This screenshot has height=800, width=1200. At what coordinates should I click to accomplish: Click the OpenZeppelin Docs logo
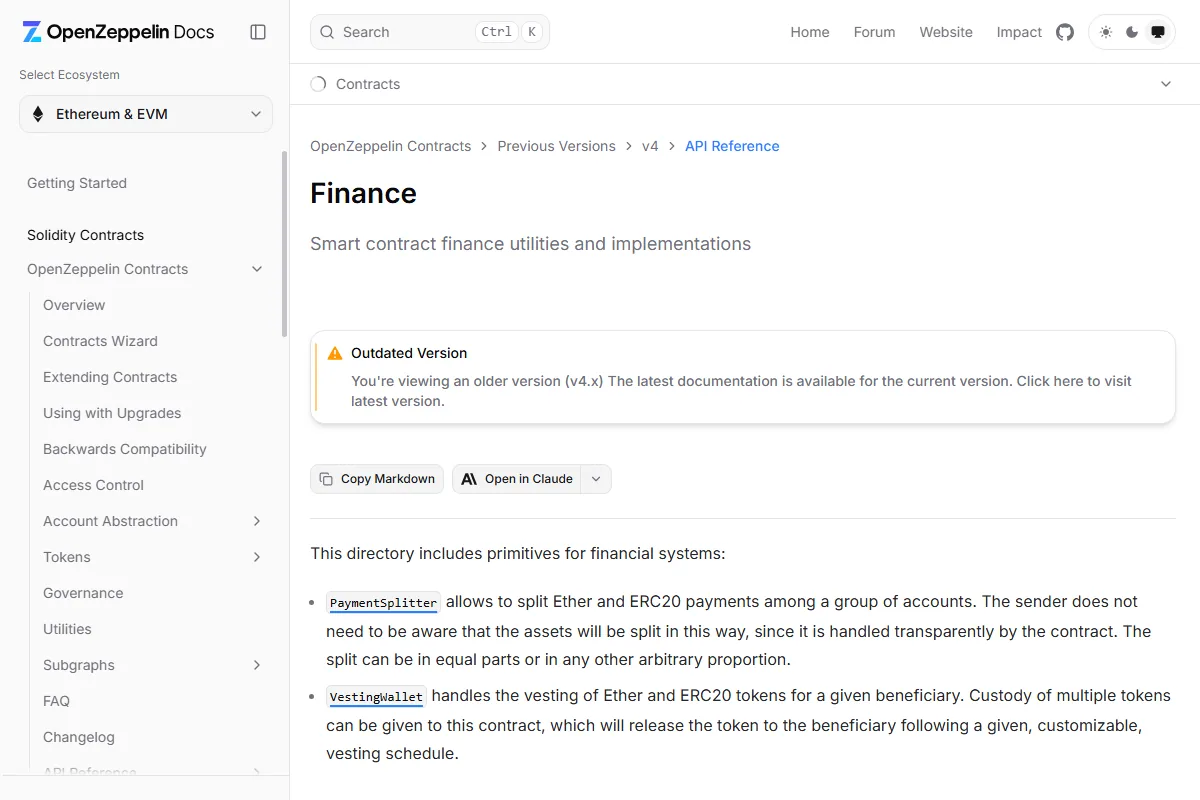coord(118,32)
